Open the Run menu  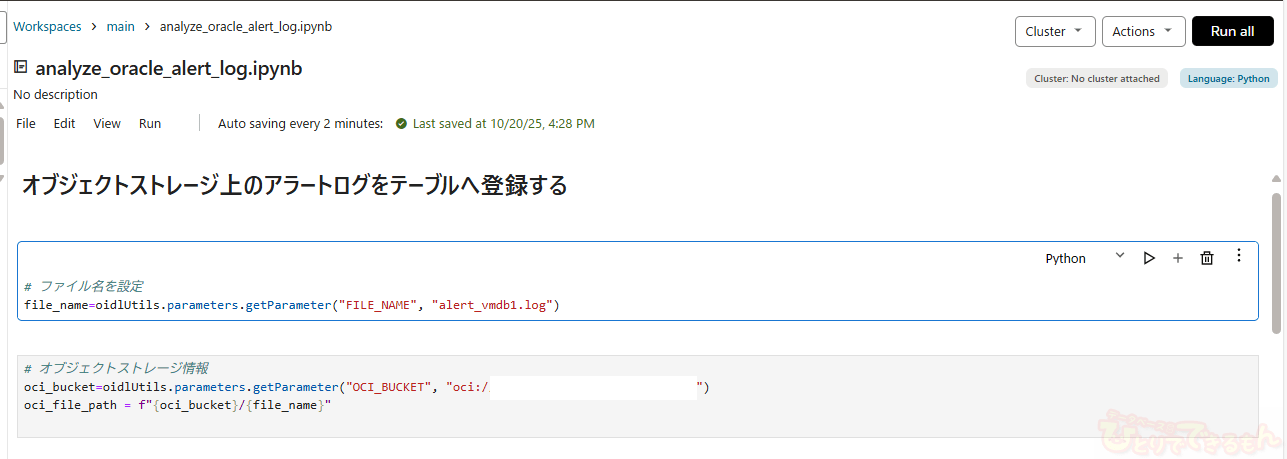pyautogui.click(x=150, y=124)
